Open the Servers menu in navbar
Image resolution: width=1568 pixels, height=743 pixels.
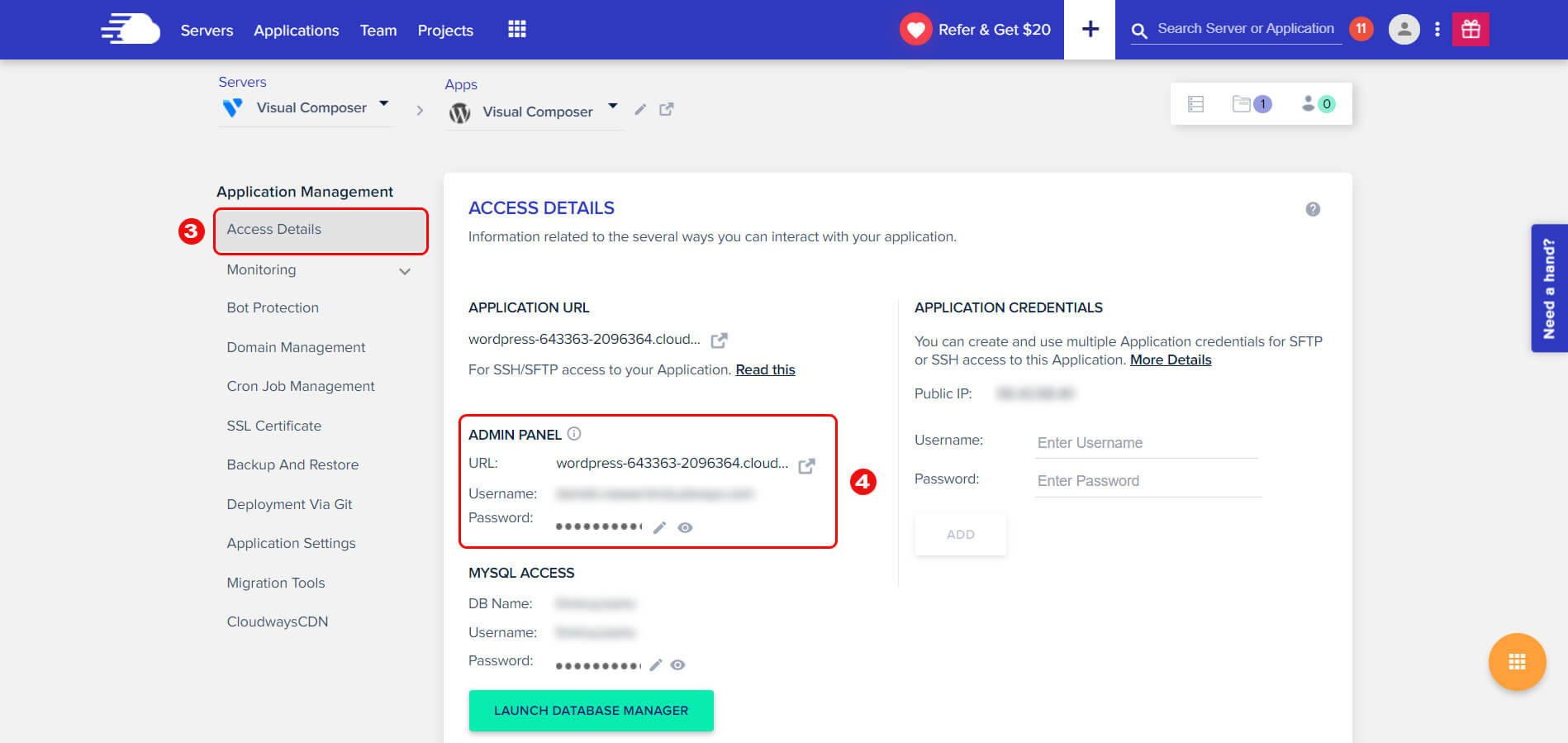click(207, 31)
